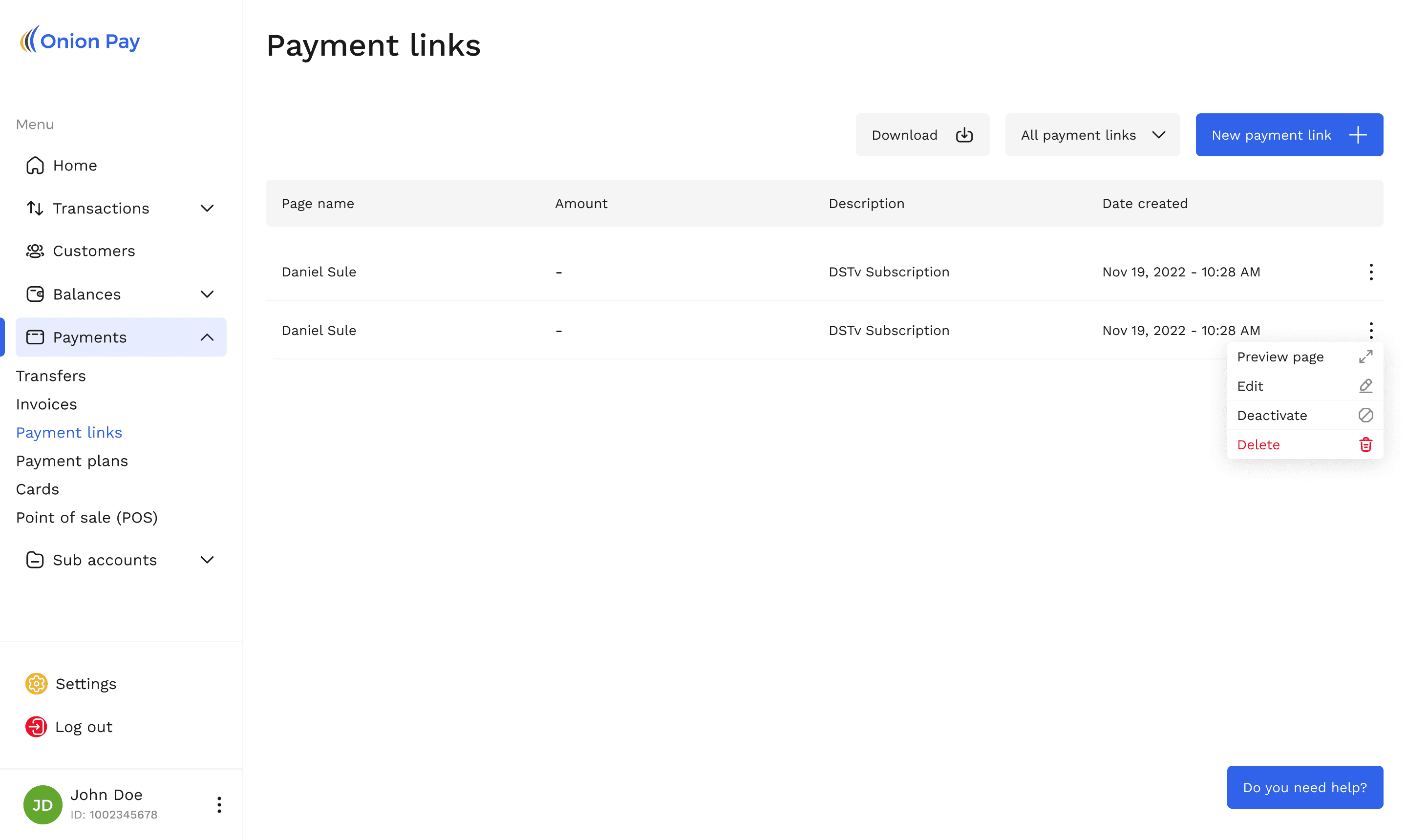Click the Home house icon
This screenshot has width=1407, height=840.
[35, 165]
